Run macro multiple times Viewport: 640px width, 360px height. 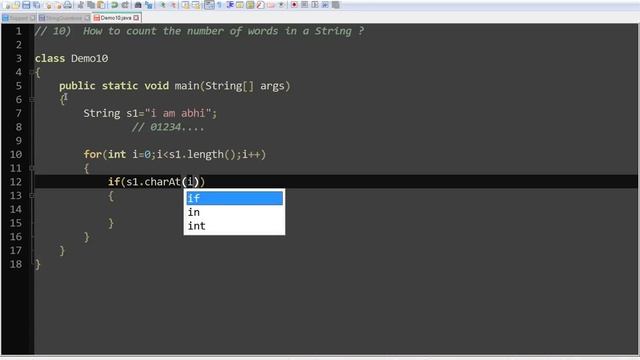click(x=325, y=5)
